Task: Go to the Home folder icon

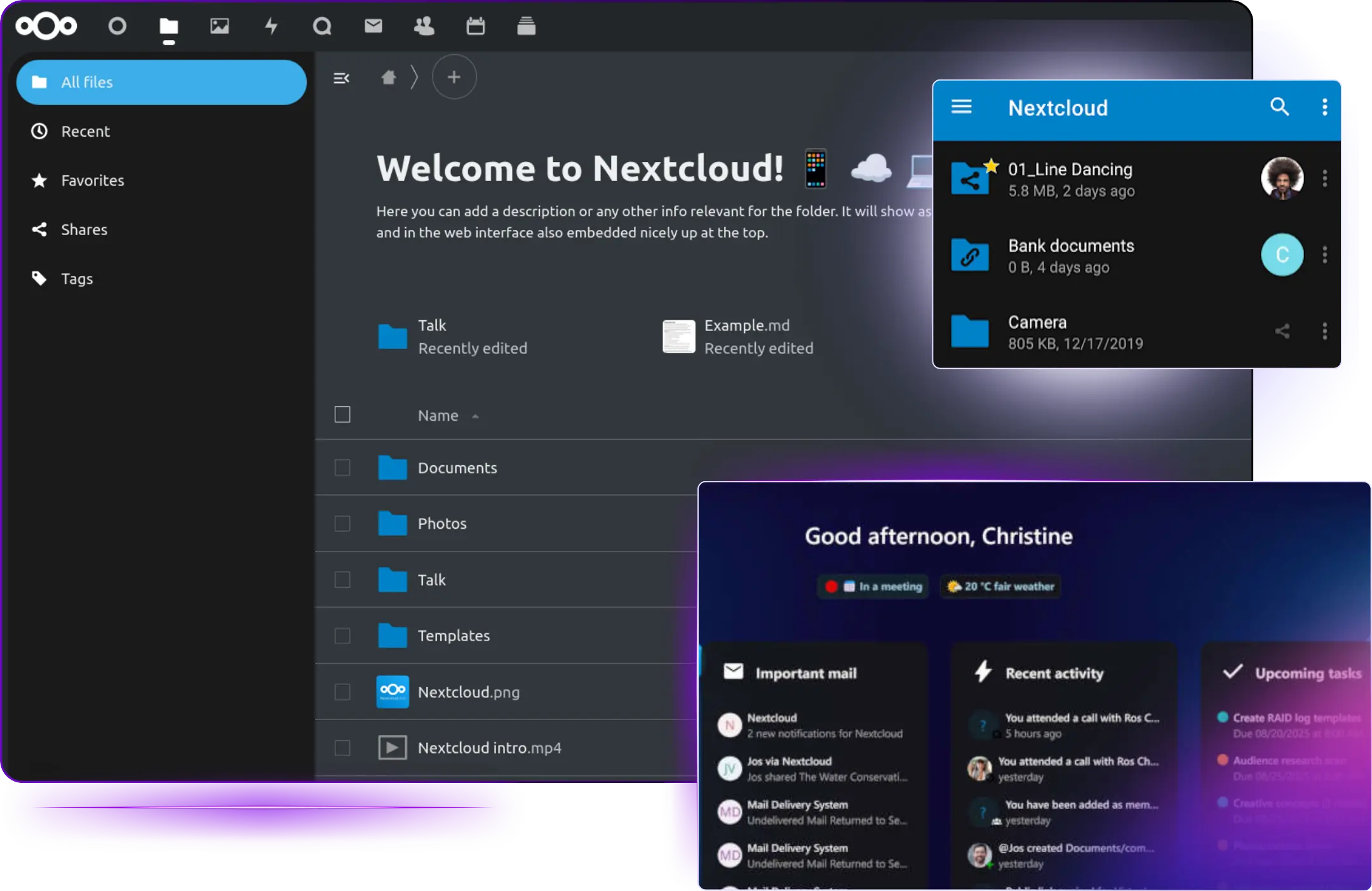Action: (389, 77)
